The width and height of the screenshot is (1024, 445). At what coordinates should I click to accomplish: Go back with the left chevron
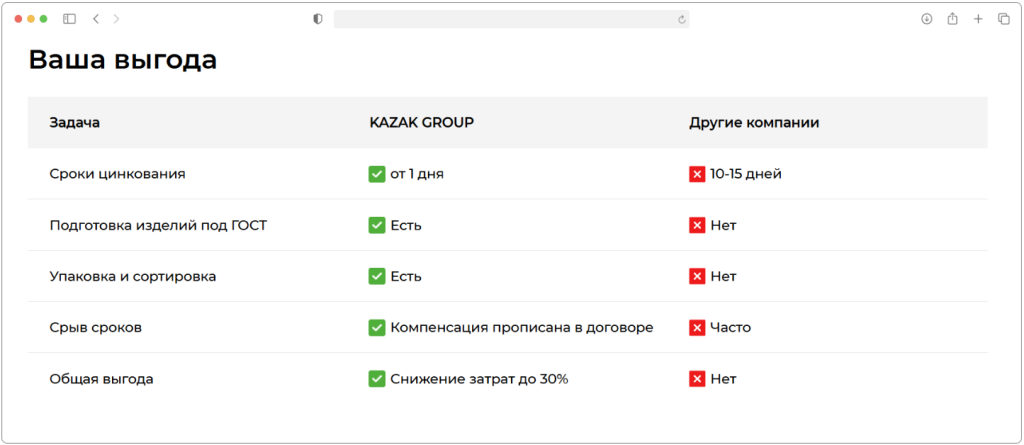95,19
